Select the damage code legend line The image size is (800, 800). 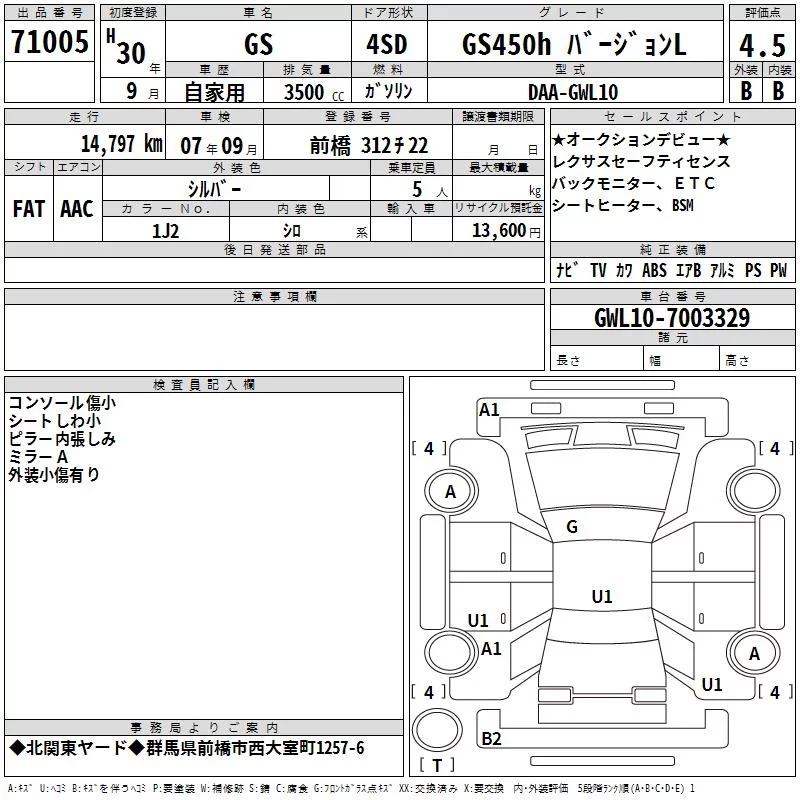351,788
